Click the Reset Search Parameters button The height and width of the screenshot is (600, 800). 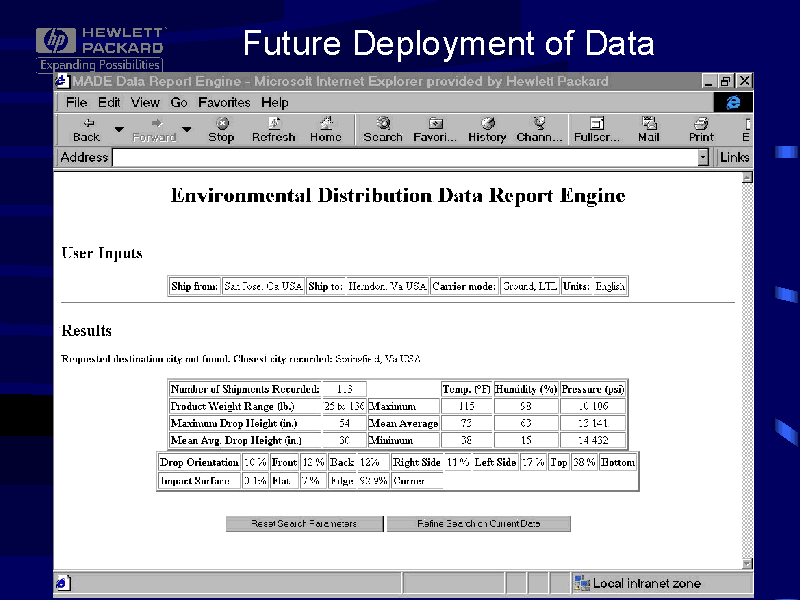(304, 524)
